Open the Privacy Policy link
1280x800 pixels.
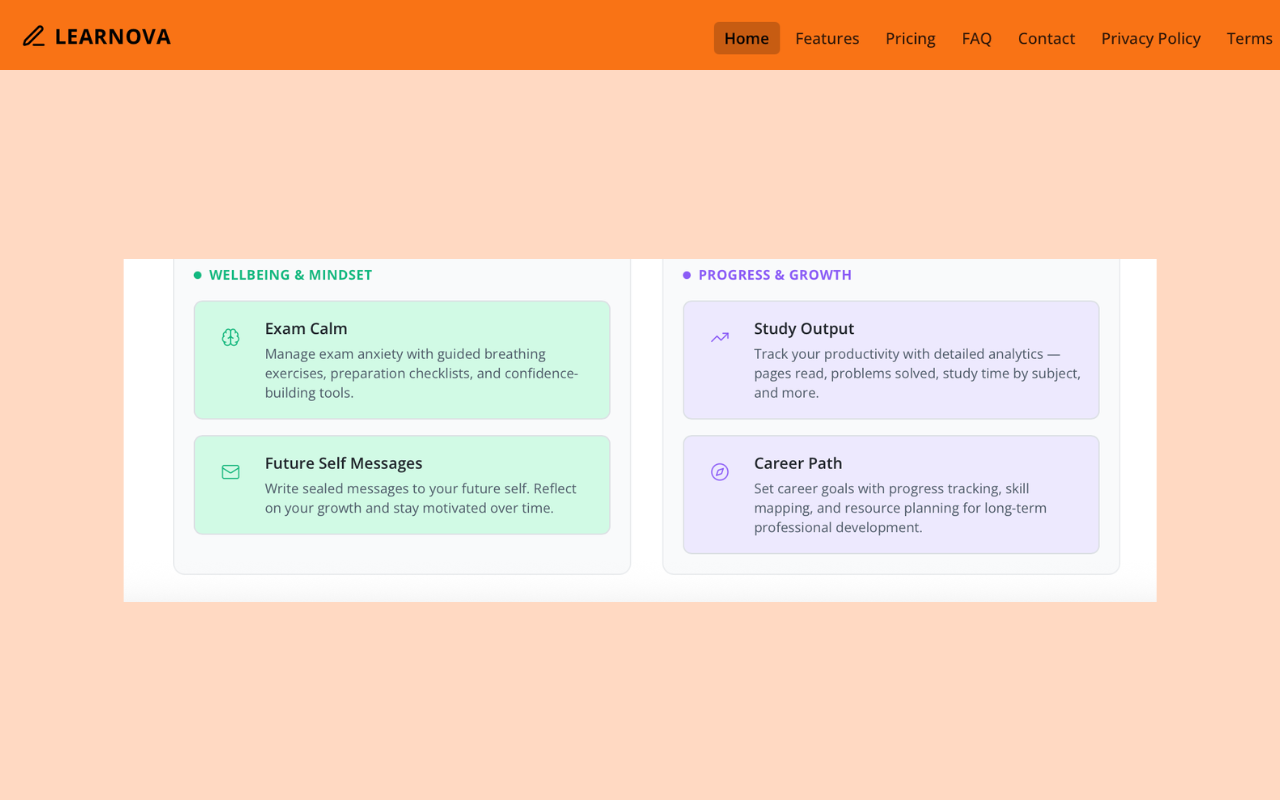[1151, 38]
